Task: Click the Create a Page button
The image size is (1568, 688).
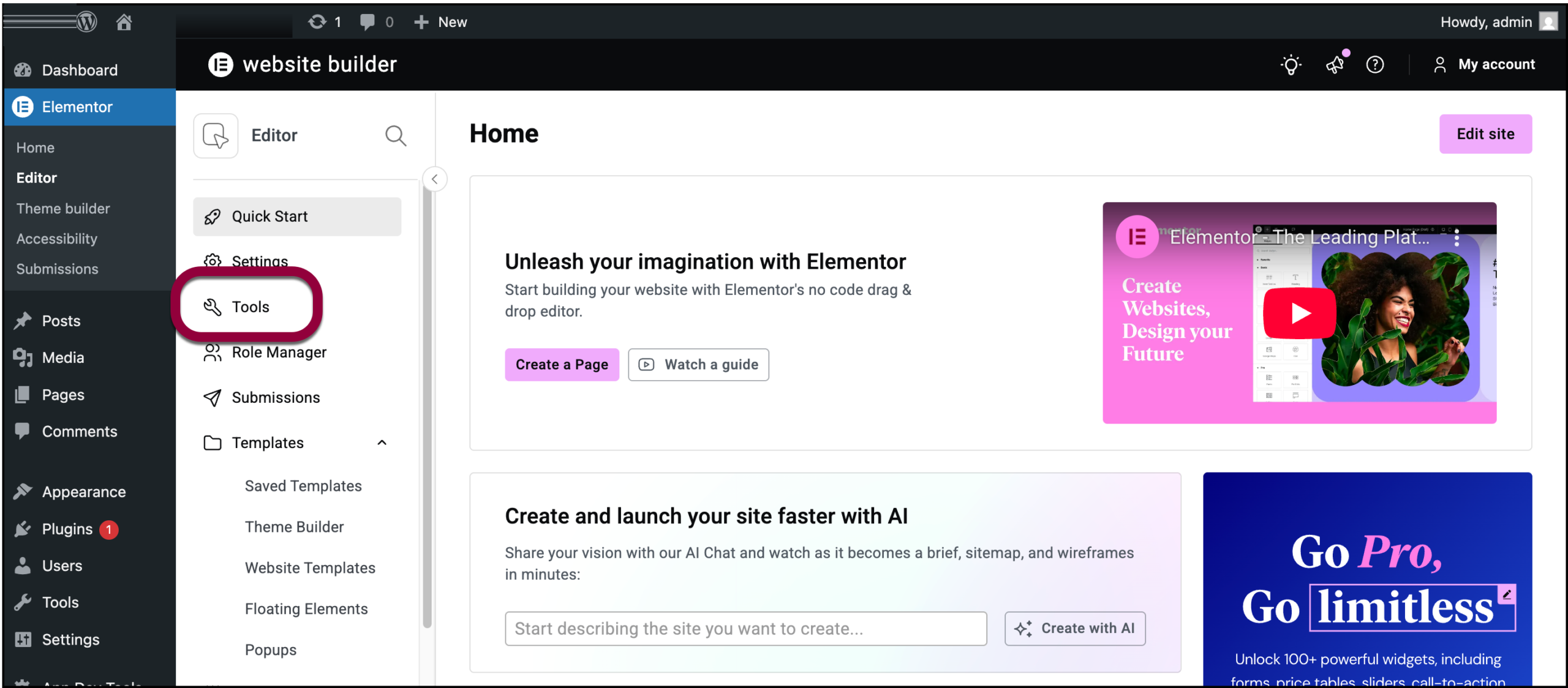Action: coord(561,364)
